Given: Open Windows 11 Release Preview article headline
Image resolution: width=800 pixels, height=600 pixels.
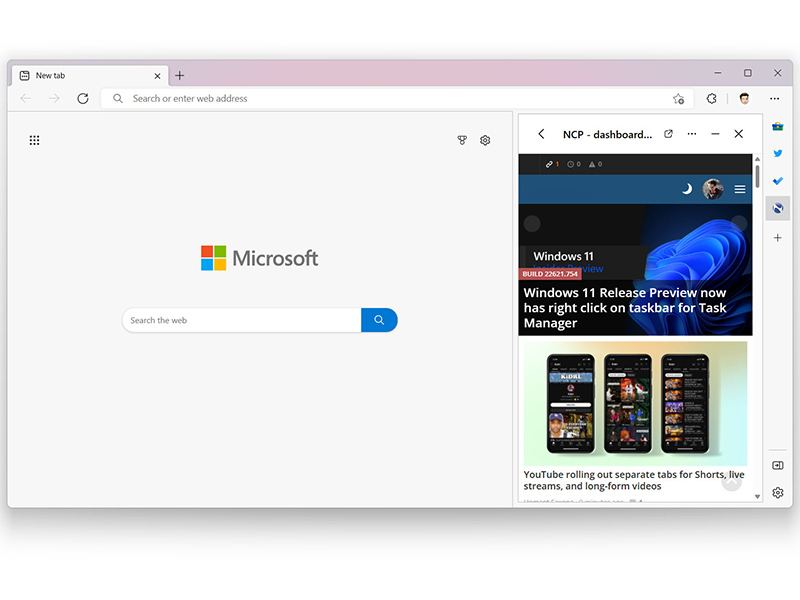Looking at the screenshot, I should (625, 308).
